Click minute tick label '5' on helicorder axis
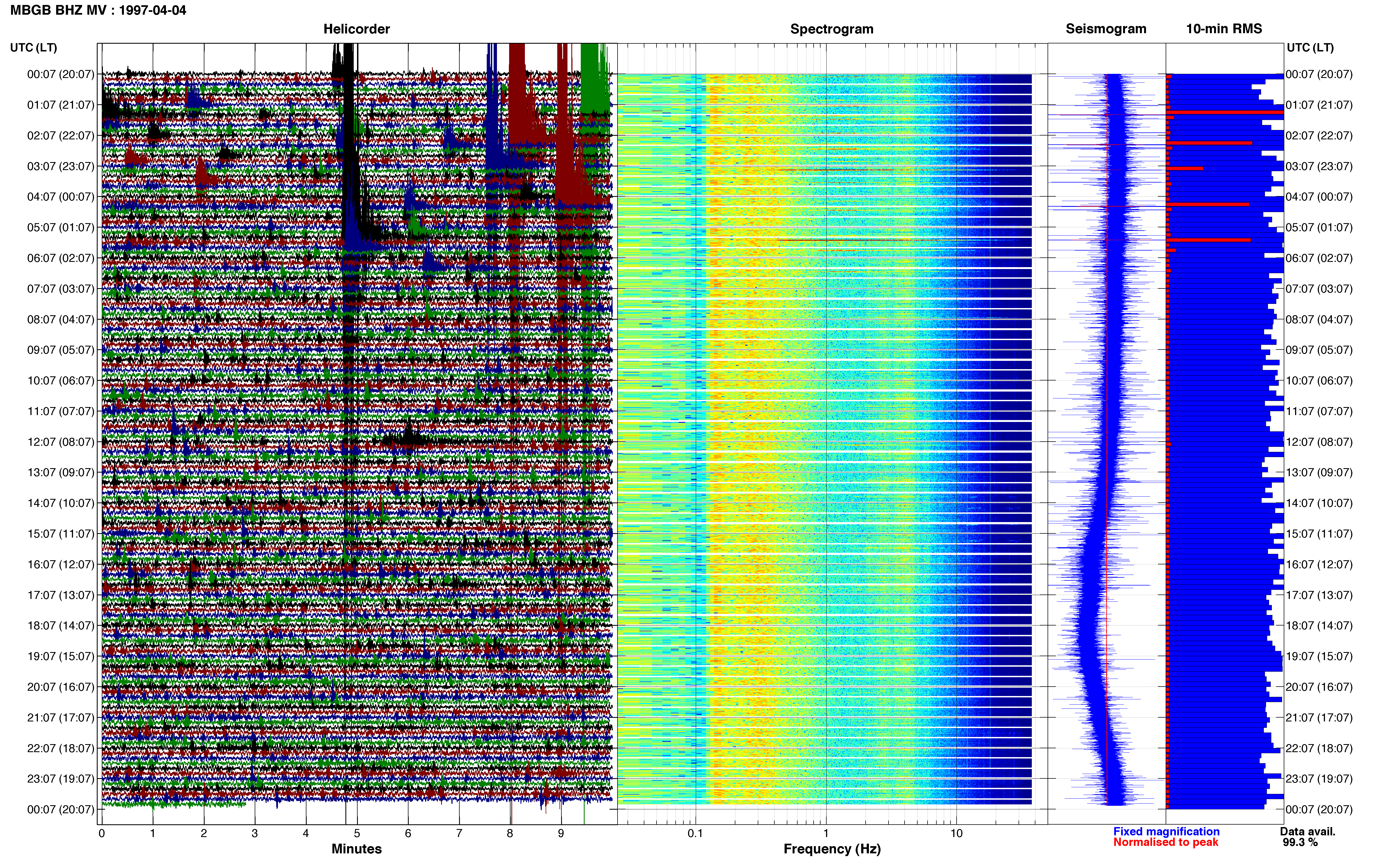 click(x=357, y=833)
